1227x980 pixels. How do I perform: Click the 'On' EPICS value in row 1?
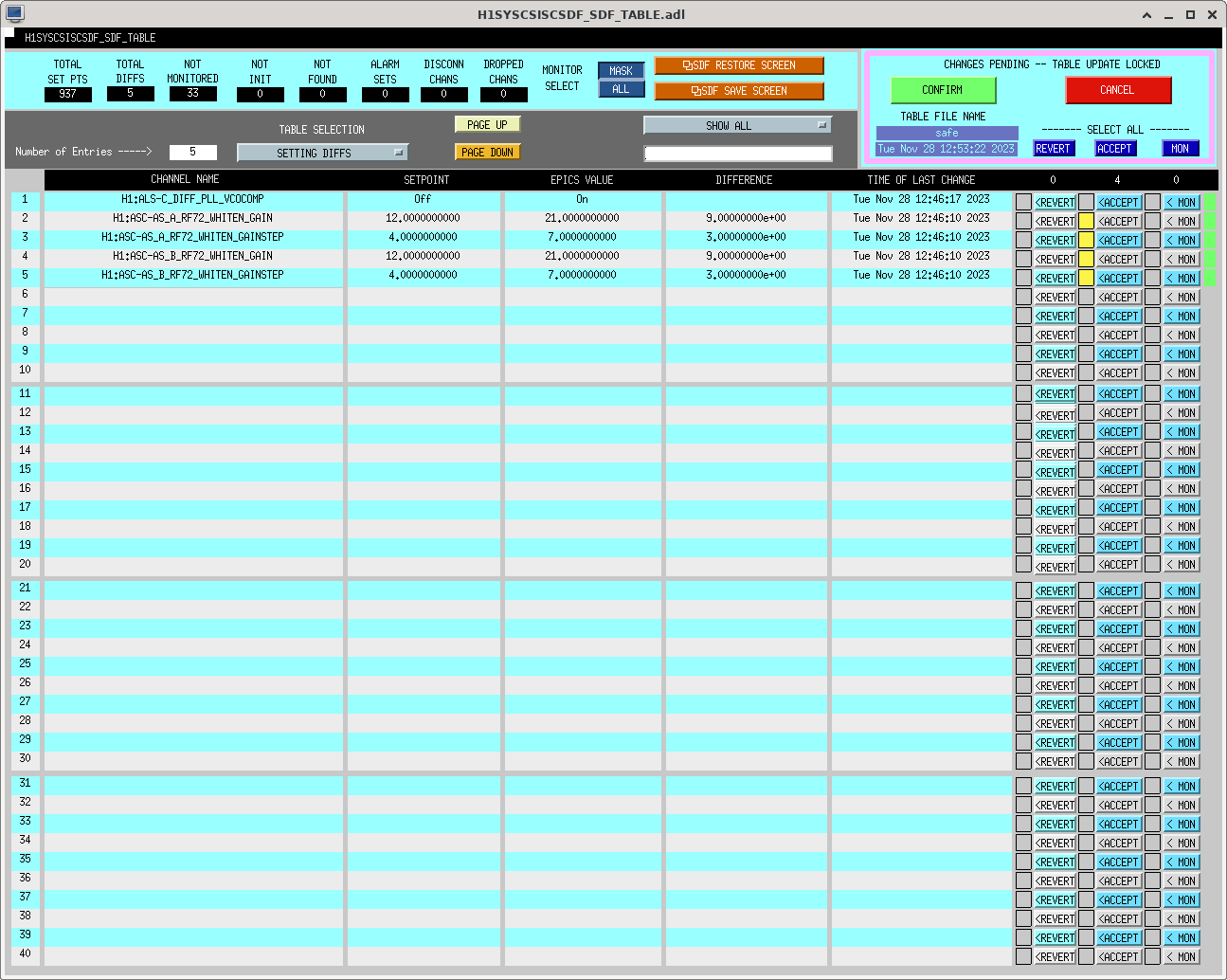tap(582, 199)
